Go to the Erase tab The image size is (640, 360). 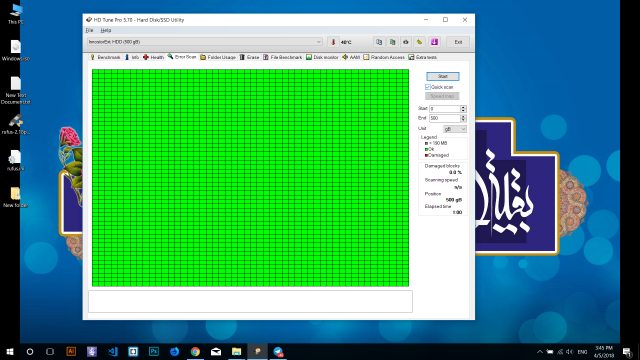(249, 57)
